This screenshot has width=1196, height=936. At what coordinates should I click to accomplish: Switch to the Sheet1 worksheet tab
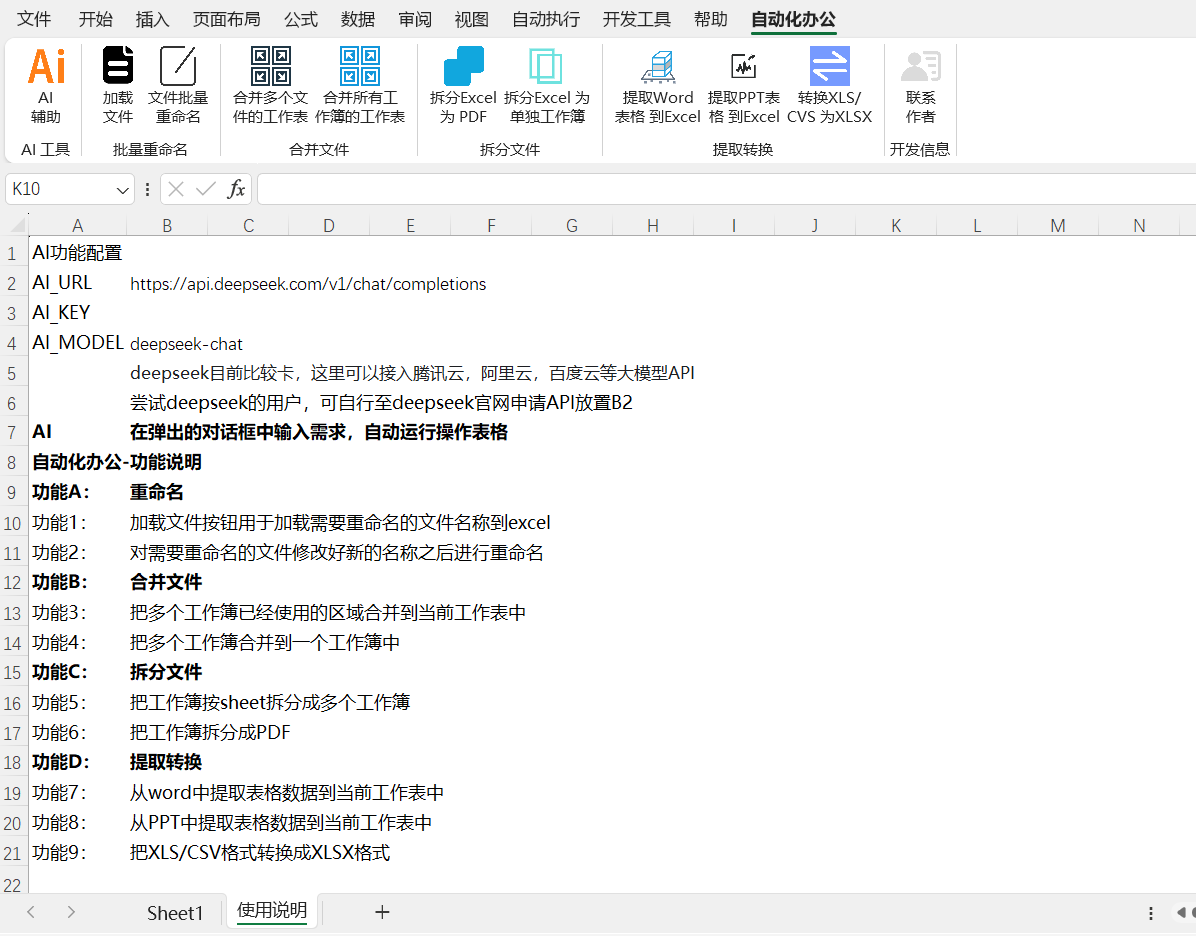(175, 912)
